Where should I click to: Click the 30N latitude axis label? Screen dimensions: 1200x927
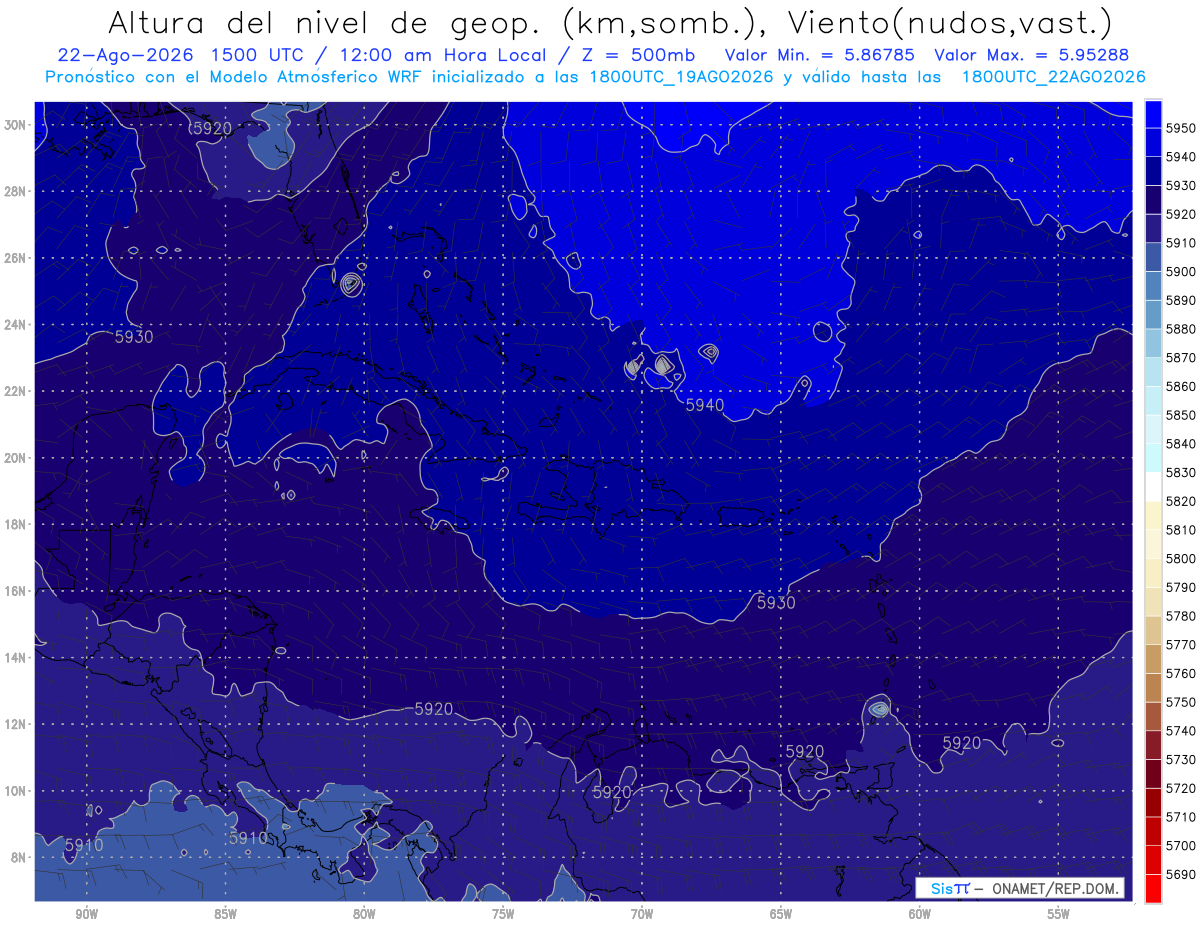click(15, 125)
